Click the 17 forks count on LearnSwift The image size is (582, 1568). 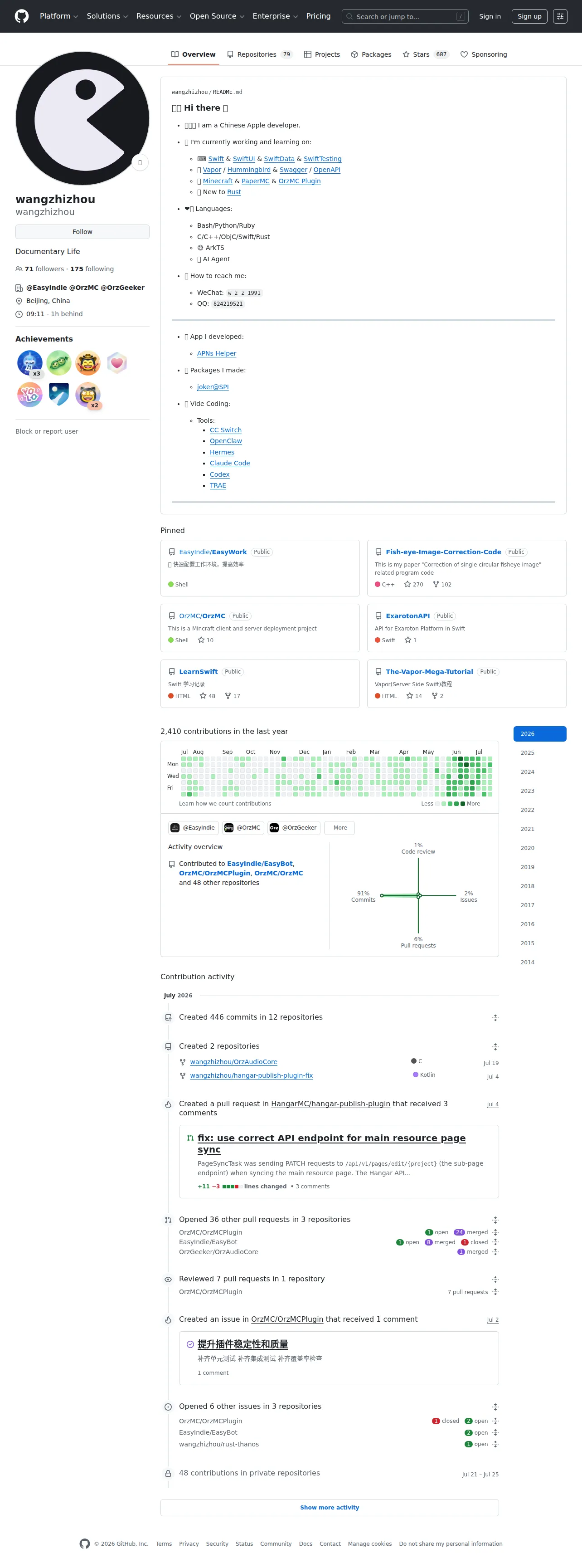point(233,696)
